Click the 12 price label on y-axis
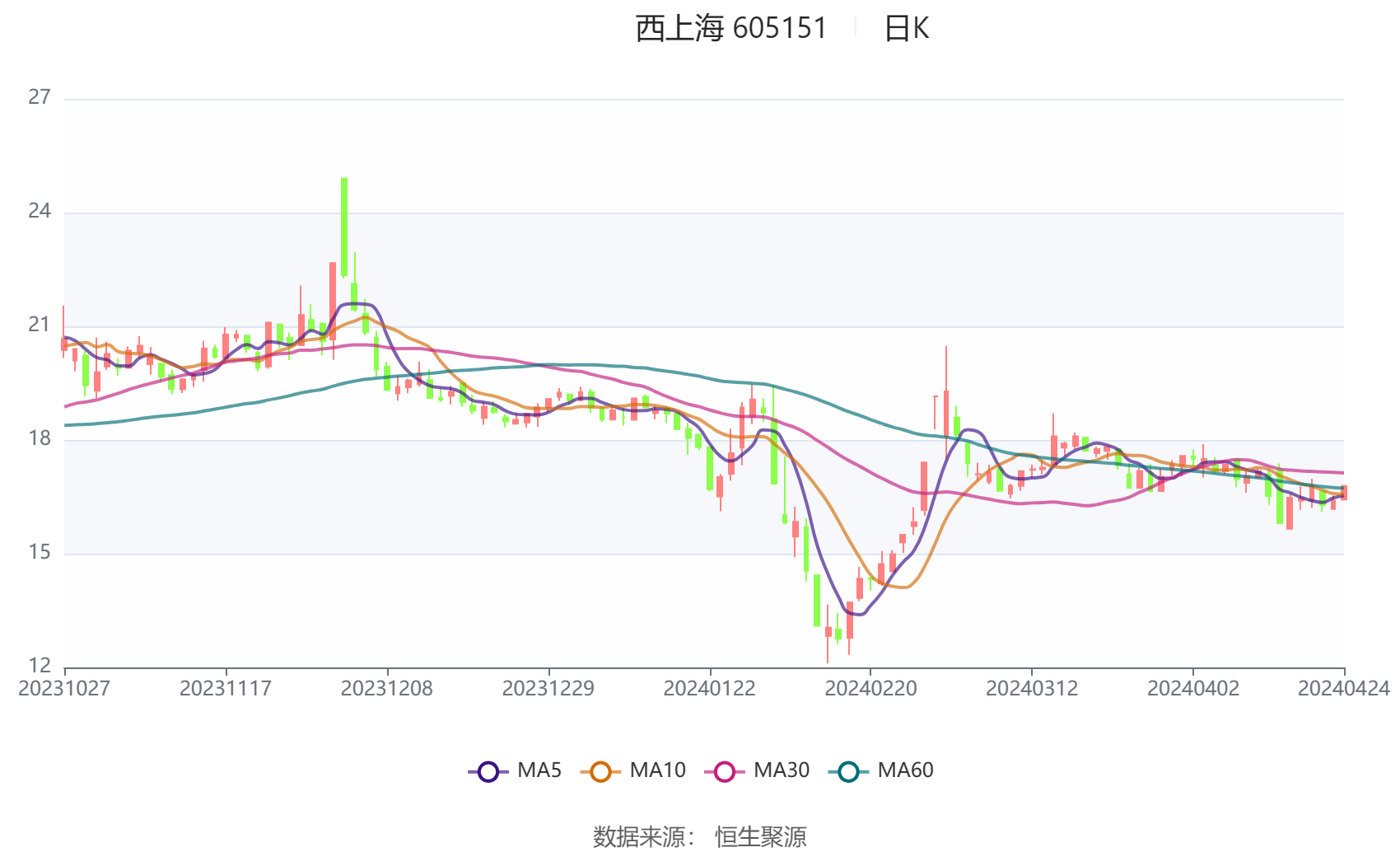Viewport: 1400px width, 852px height. click(x=40, y=665)
